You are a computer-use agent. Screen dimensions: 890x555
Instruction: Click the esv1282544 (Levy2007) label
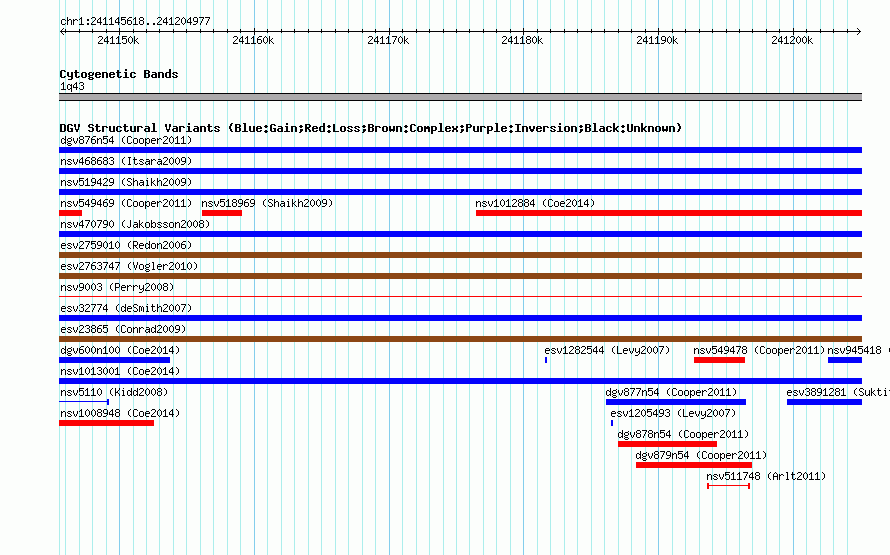[x=607, y=350]
